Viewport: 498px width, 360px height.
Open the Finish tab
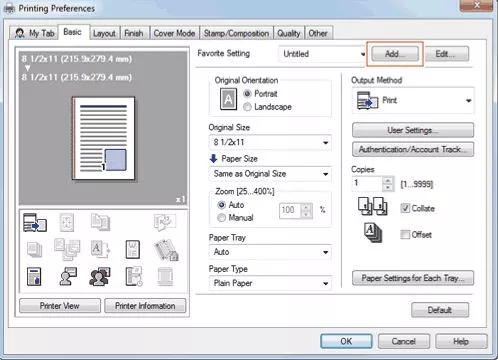coord(134,33)
